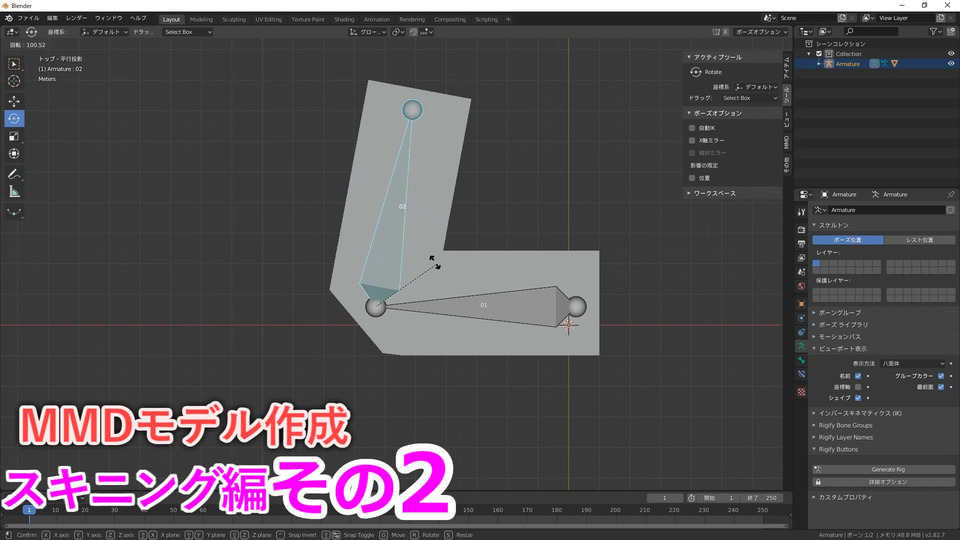The height and width of the screenshot is (540, 960).
Task: Select the Measure tool
Action: (x=14, y=192)
